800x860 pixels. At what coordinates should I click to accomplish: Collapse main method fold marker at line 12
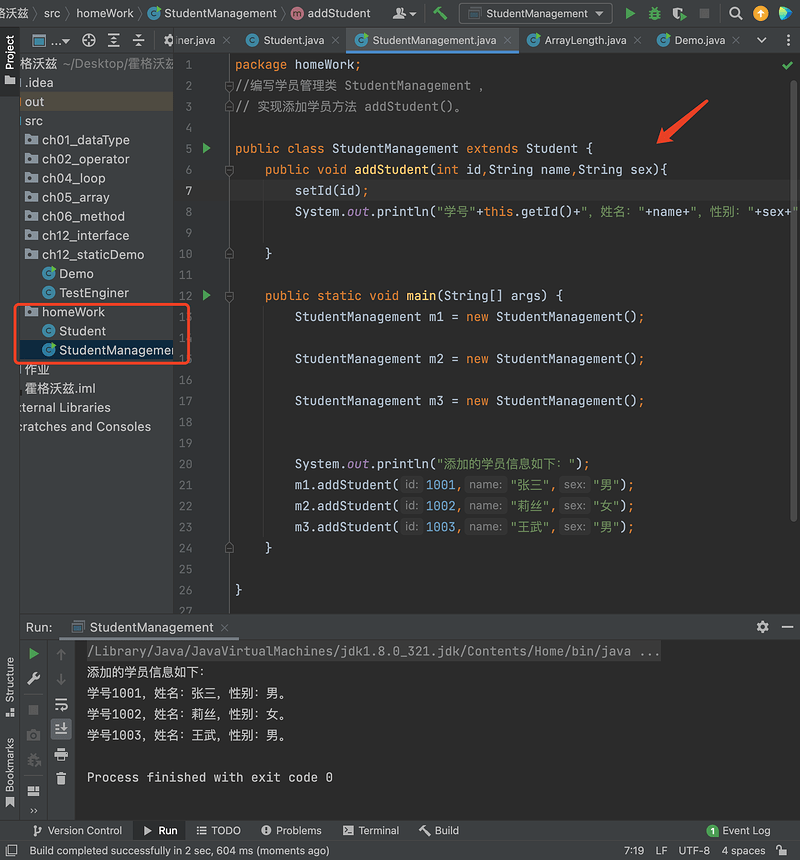click(229, 296)
